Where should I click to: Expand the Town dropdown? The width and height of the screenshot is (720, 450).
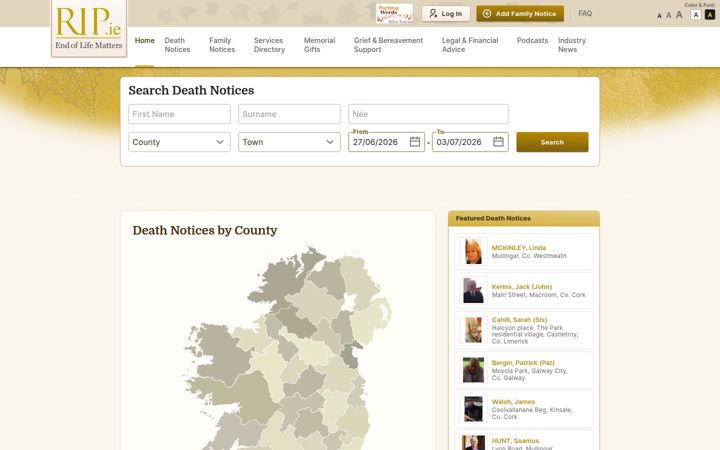[x=289, y=142]
